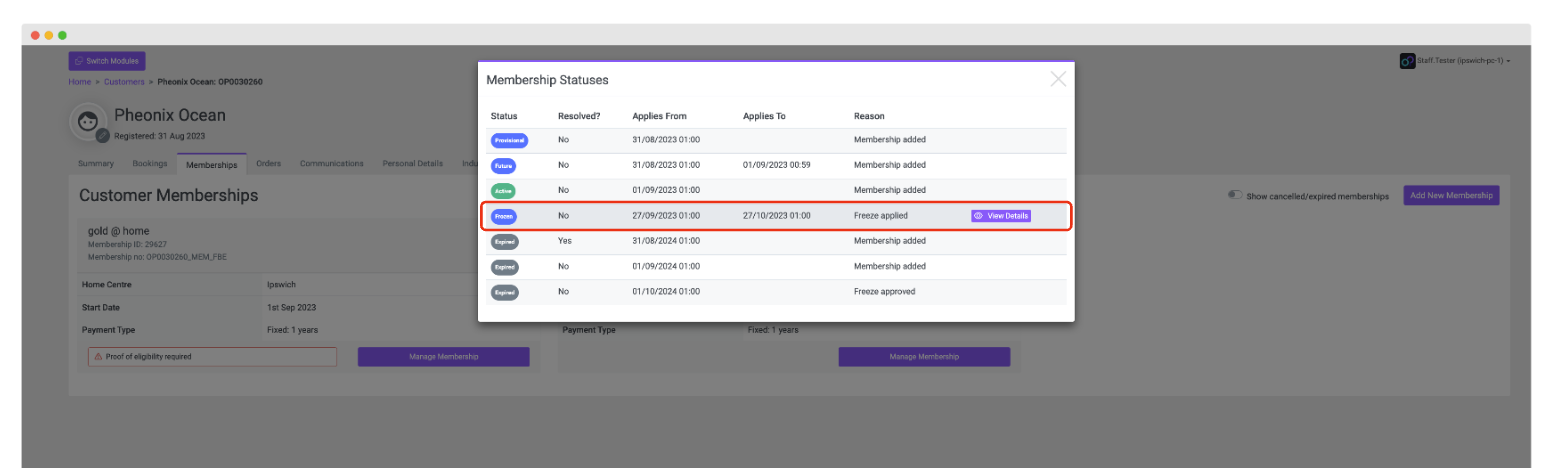
Task: Go to the Home breadcrumb link
Action: [79, 81]
